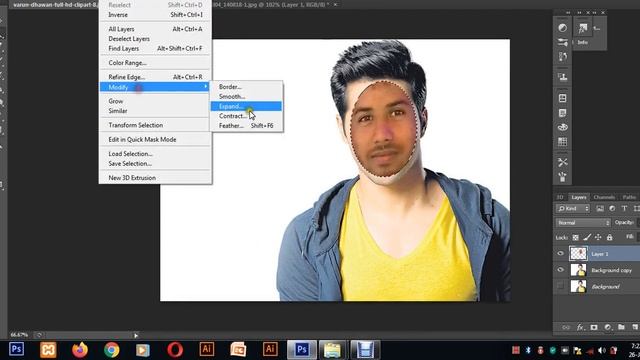
Task: Add a layer mask icon
Action: [x=594, y=327]
